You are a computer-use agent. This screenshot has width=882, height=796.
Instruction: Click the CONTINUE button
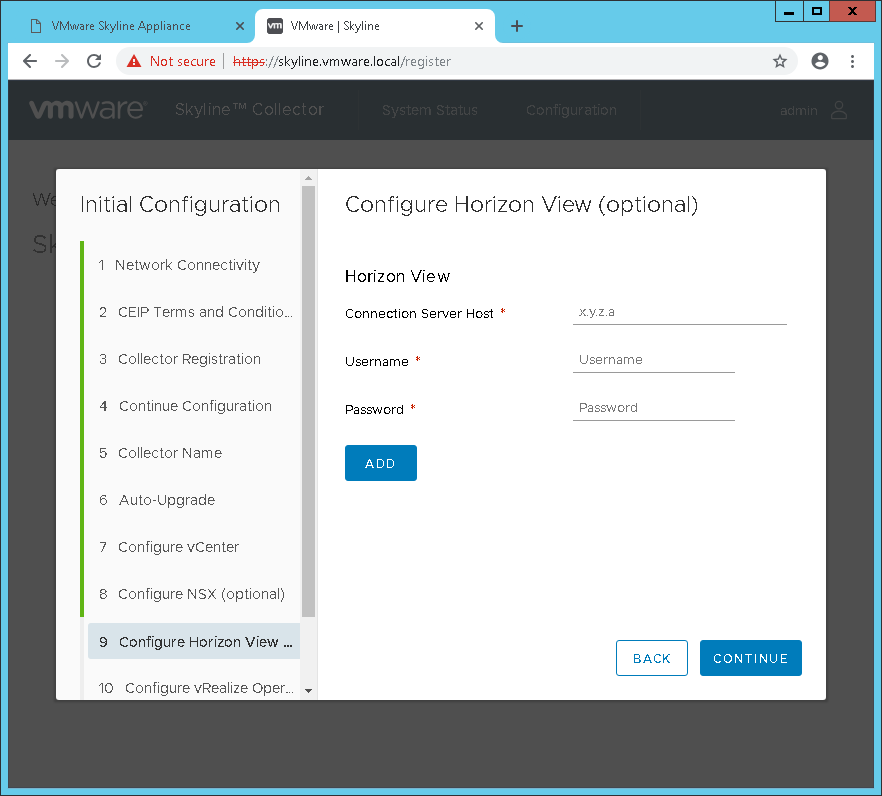[750, 658]
